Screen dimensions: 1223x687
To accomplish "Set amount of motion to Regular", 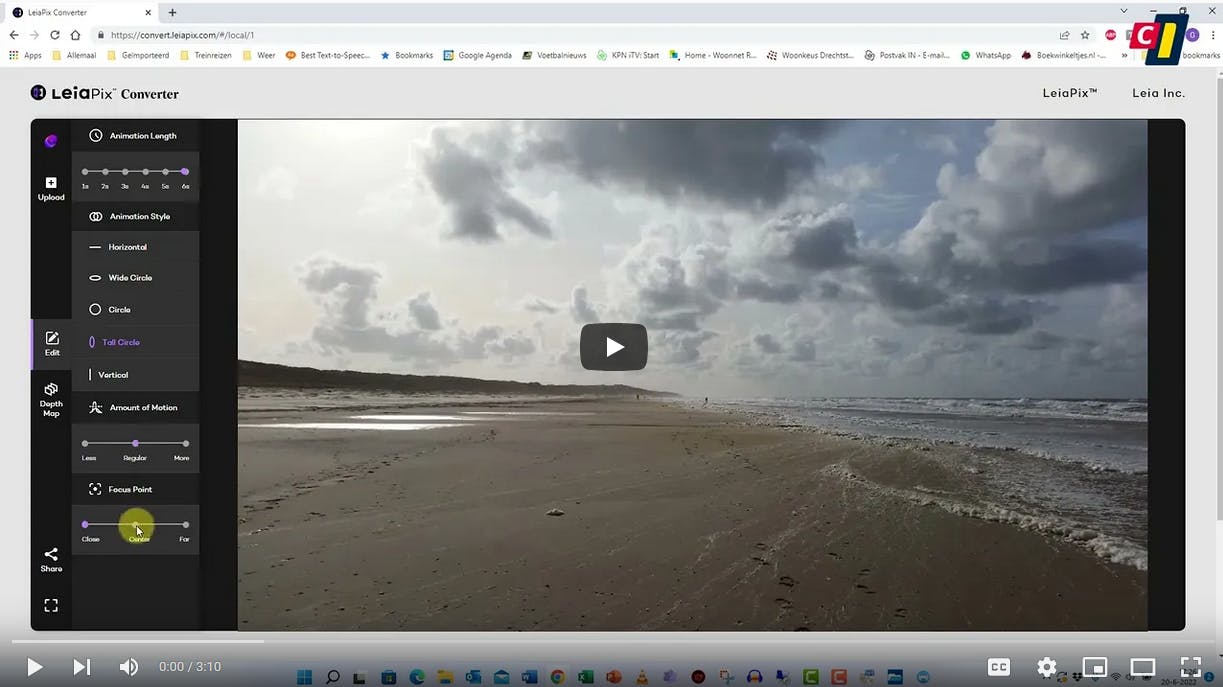I will pos(135,443).
